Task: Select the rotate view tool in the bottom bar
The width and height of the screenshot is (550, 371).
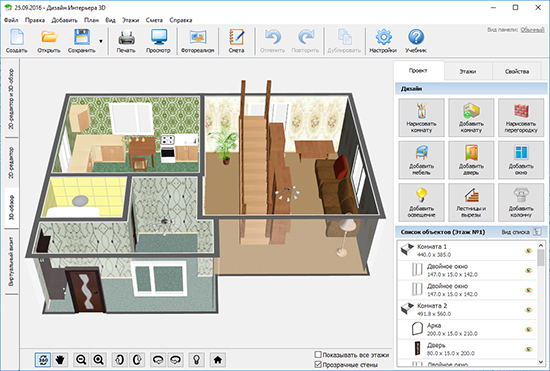Action: coord(43,359)
